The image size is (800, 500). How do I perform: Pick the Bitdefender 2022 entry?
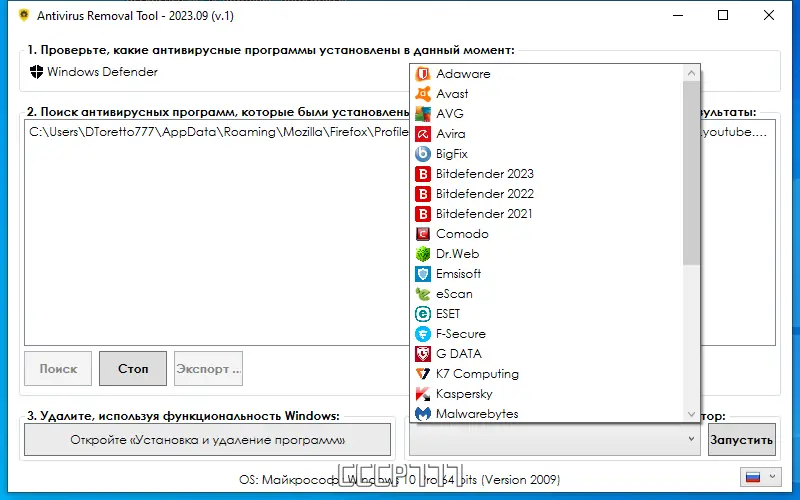click(547, 194)
